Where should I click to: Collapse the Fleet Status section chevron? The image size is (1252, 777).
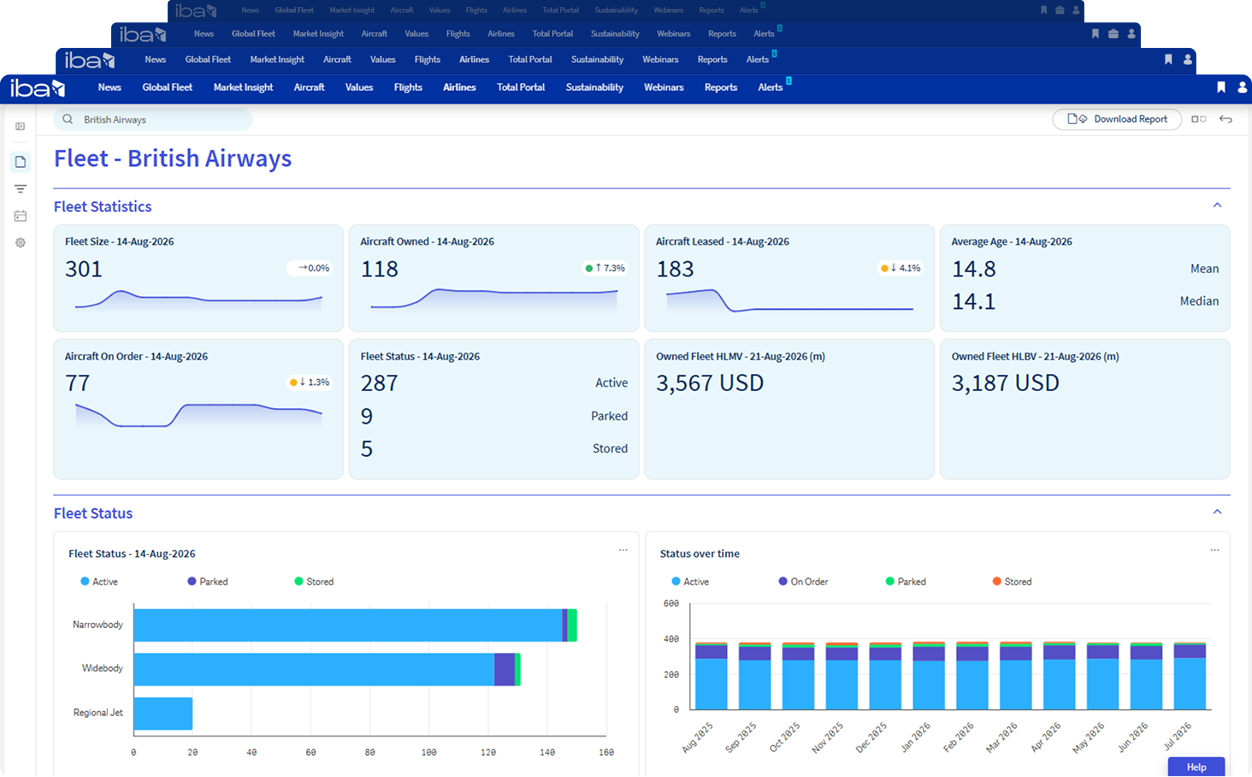1217,512
